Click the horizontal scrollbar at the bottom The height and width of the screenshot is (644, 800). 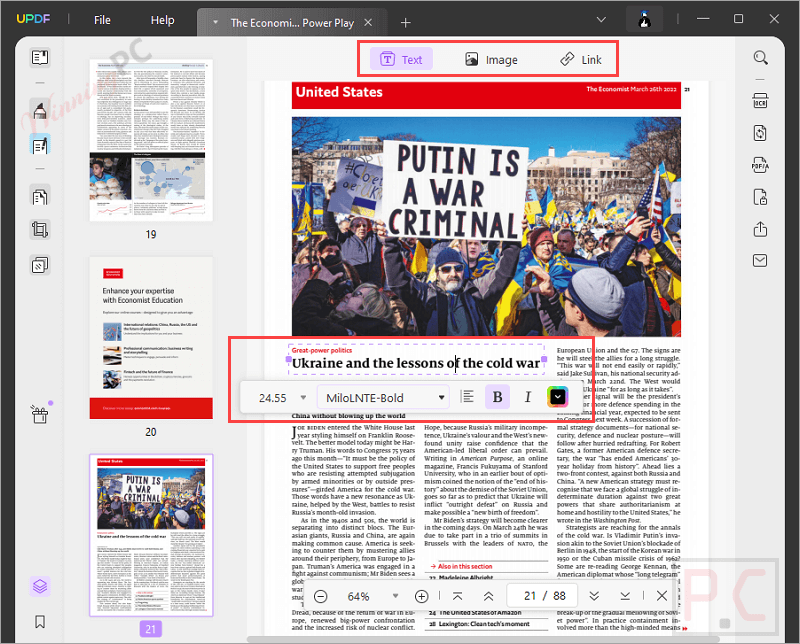tap(483, 639)
